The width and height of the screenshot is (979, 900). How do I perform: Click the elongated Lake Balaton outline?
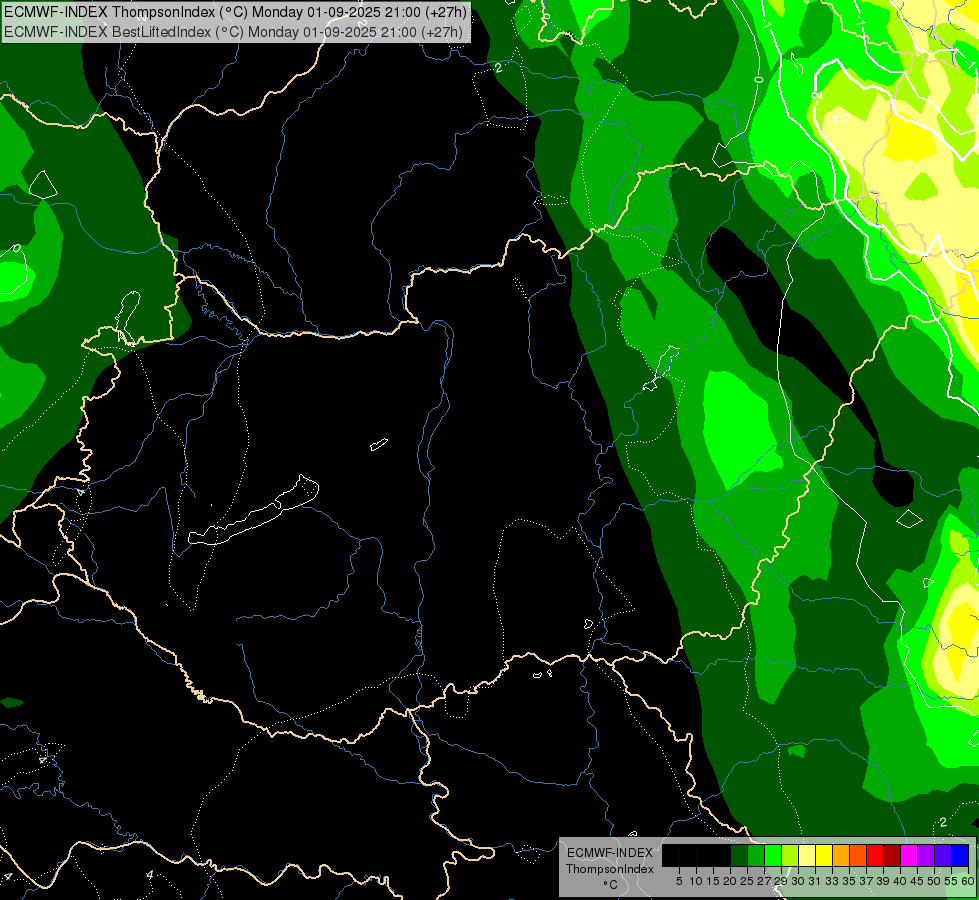(253, 512)
